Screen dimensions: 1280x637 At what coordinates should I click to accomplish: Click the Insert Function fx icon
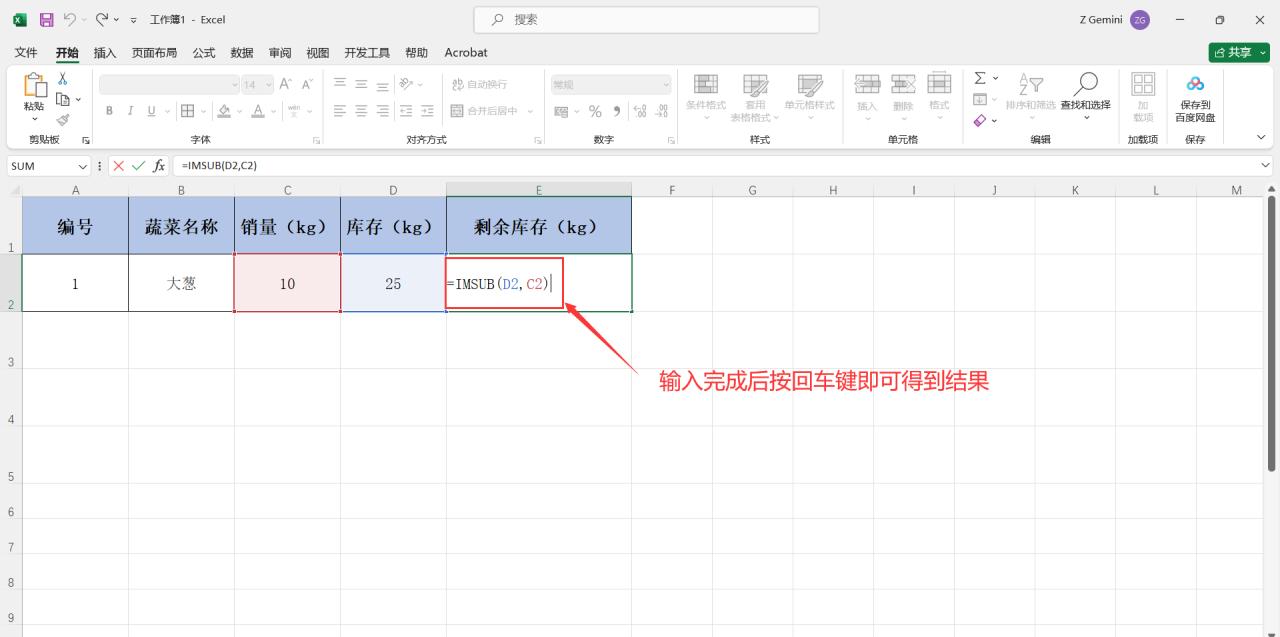click(159, 166)
